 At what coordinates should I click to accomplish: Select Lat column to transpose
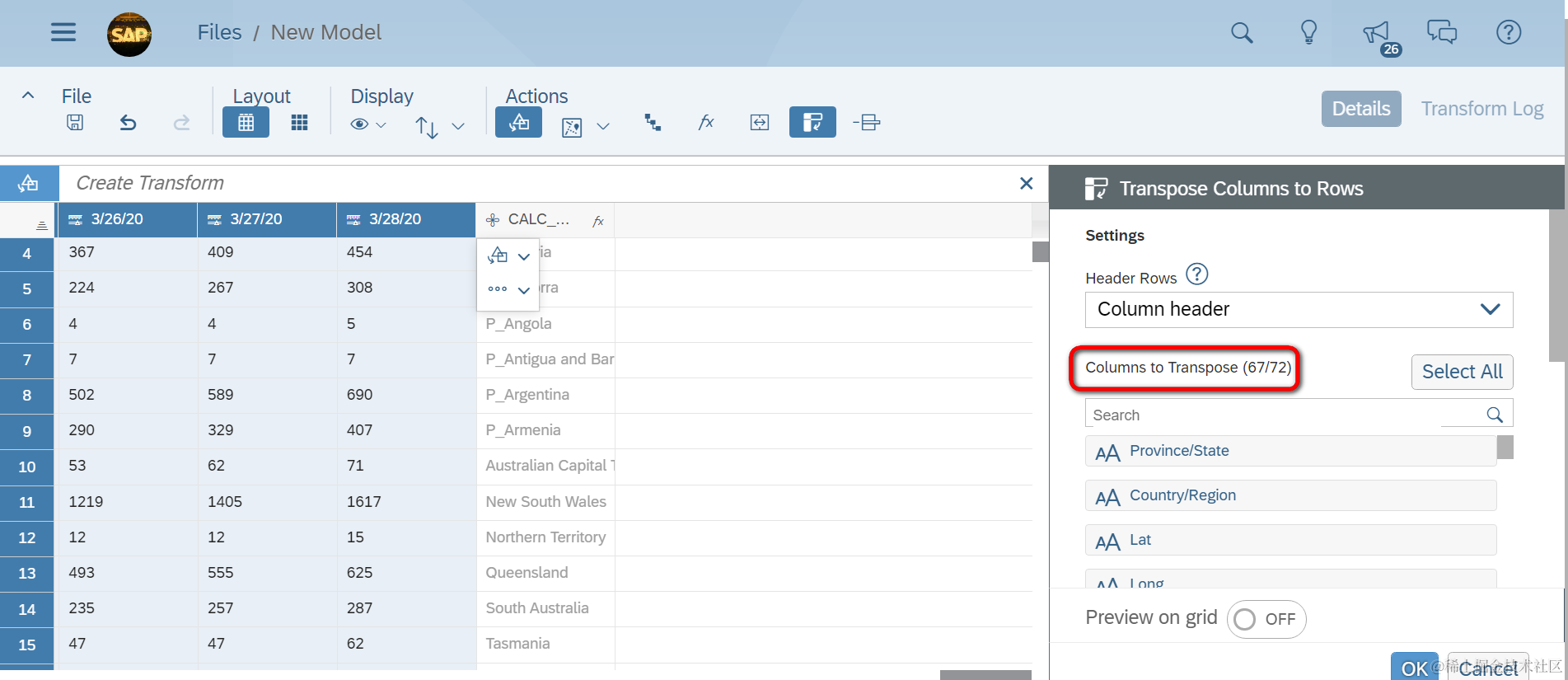1290,540
